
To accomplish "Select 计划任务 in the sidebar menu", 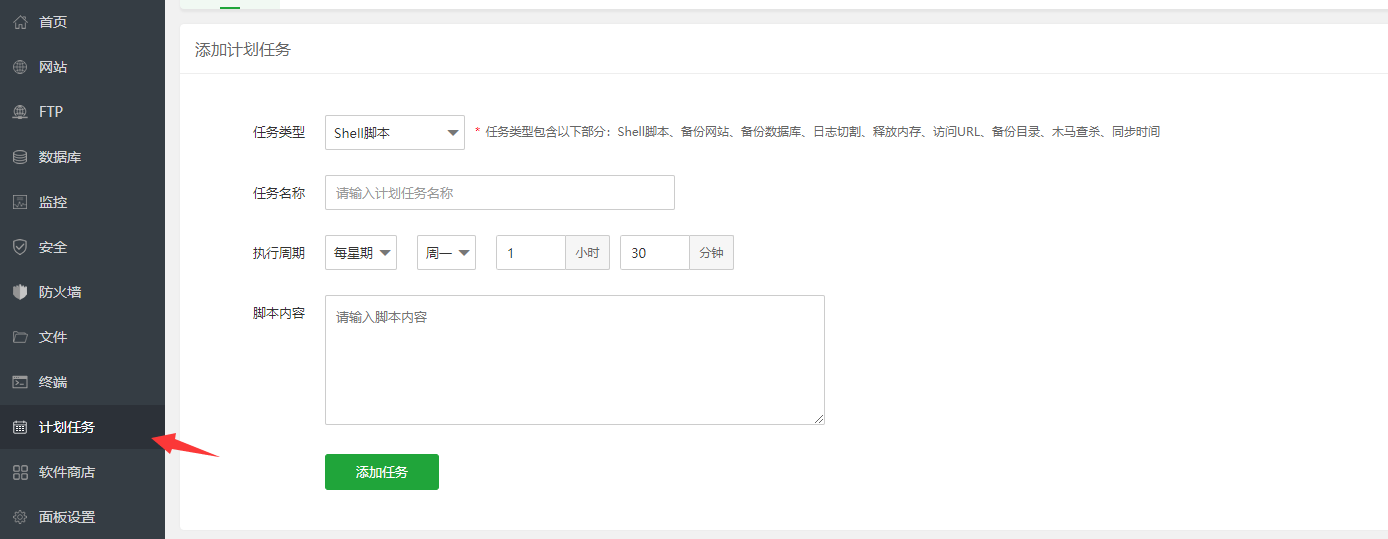I will [x=67, y=427].
